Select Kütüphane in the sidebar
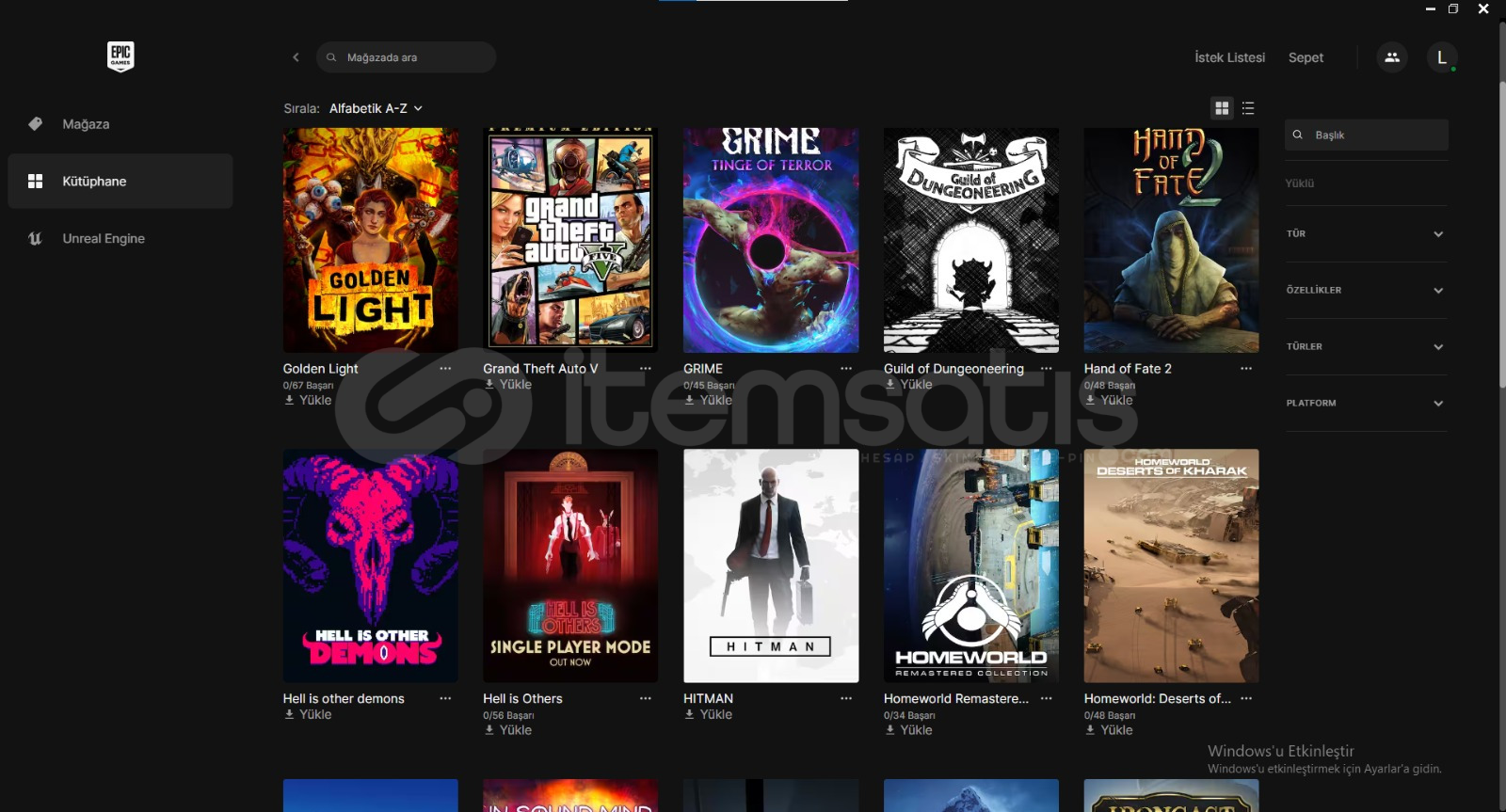Viewport: 1506px width, 812px height. click(x=120, y=181)
